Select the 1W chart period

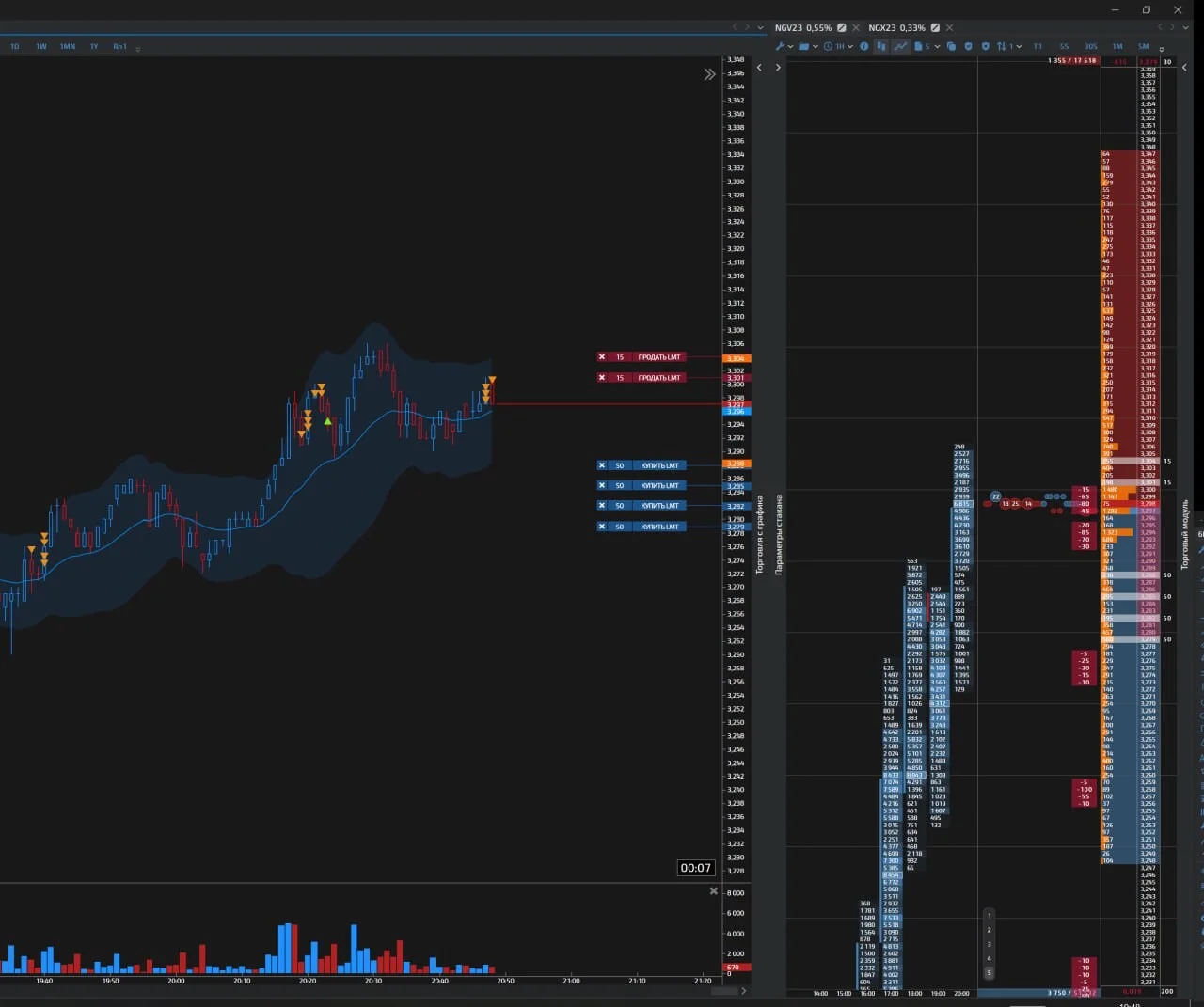click(41, 46)
